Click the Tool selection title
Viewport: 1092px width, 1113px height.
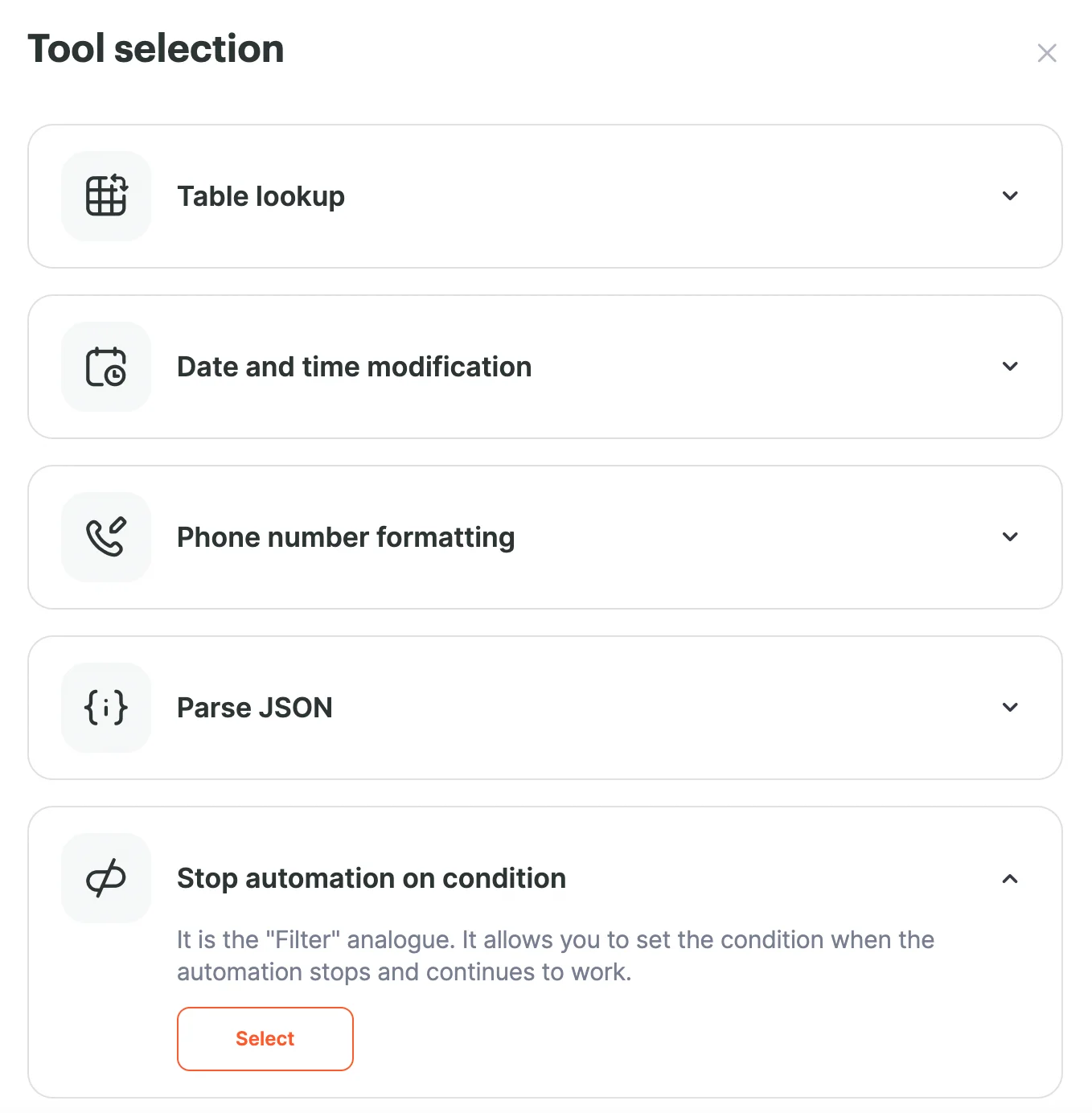tap(156, 48)
